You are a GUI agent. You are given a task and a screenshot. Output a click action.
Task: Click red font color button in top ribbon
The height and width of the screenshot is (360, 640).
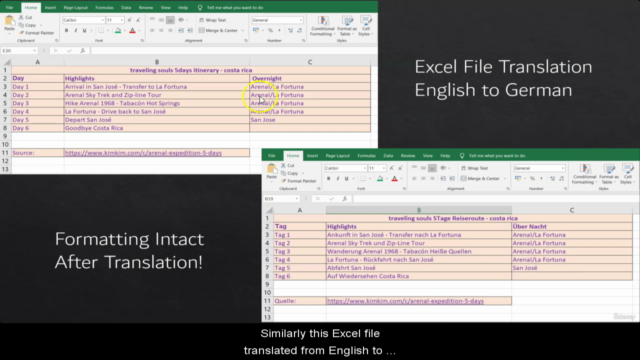[x=132, y=31]
